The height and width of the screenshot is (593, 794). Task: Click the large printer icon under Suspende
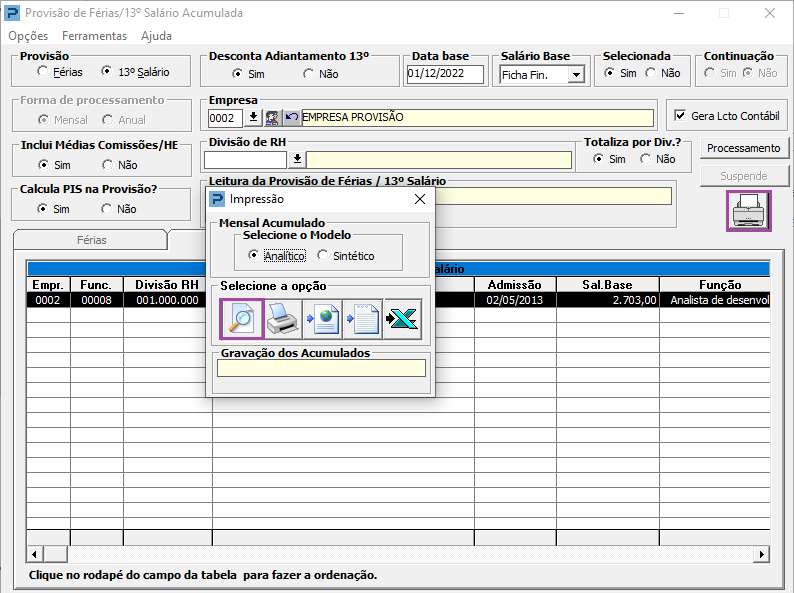tap(748, 211)
